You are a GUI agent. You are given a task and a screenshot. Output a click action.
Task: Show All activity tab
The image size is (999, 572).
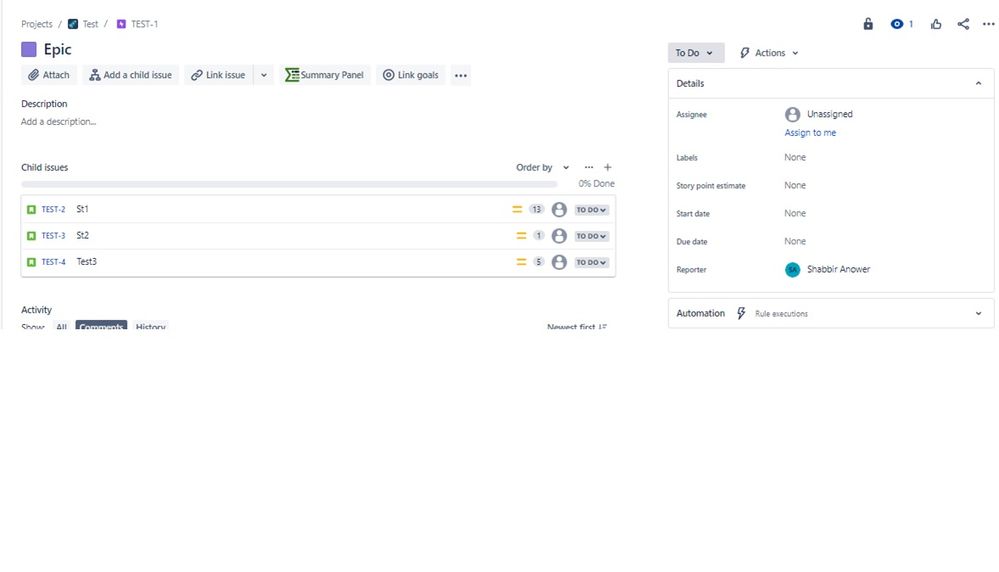tap(61, 325)
